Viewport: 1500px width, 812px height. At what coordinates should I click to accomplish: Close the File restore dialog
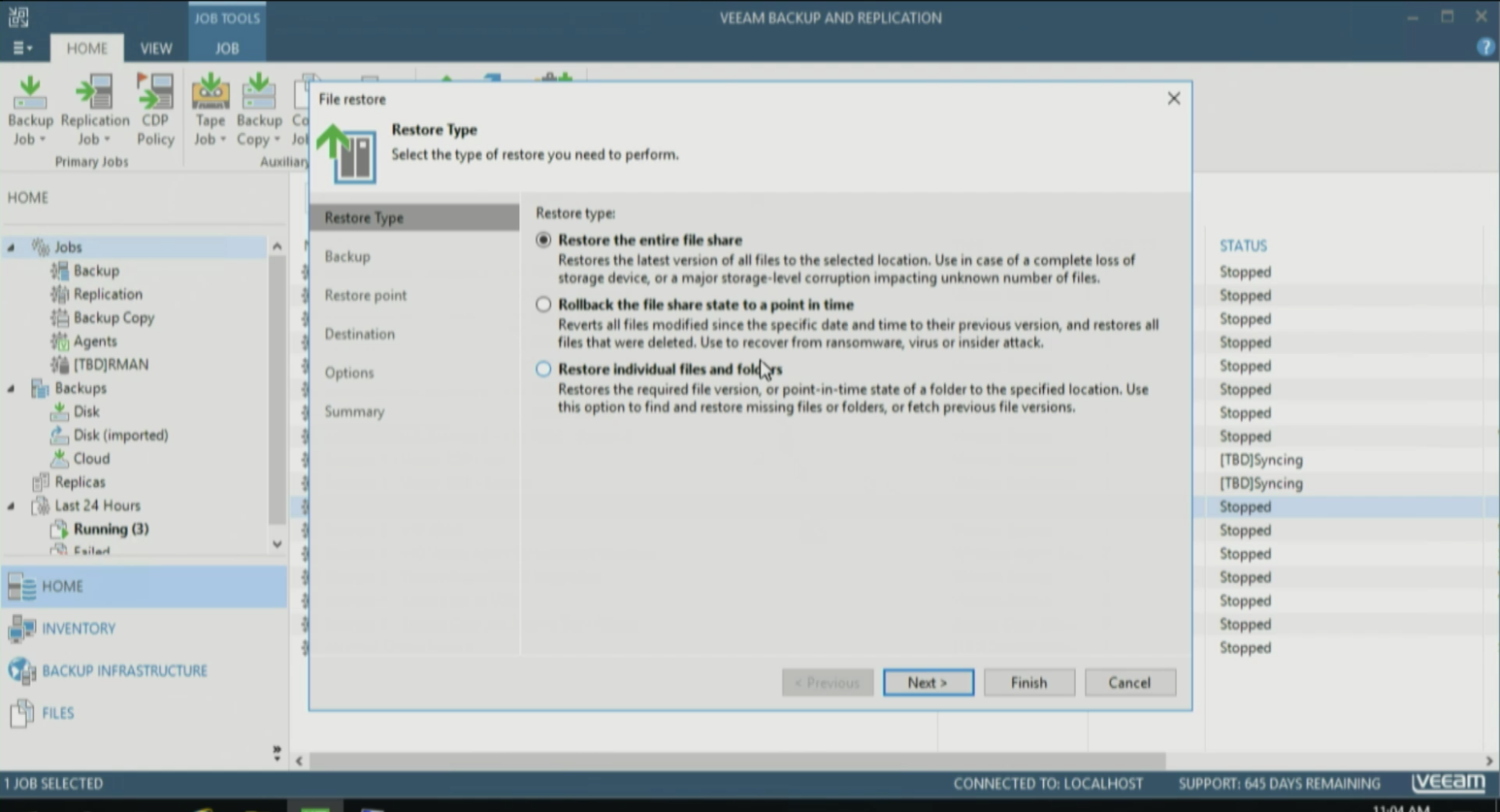(x=1174, y=98)
